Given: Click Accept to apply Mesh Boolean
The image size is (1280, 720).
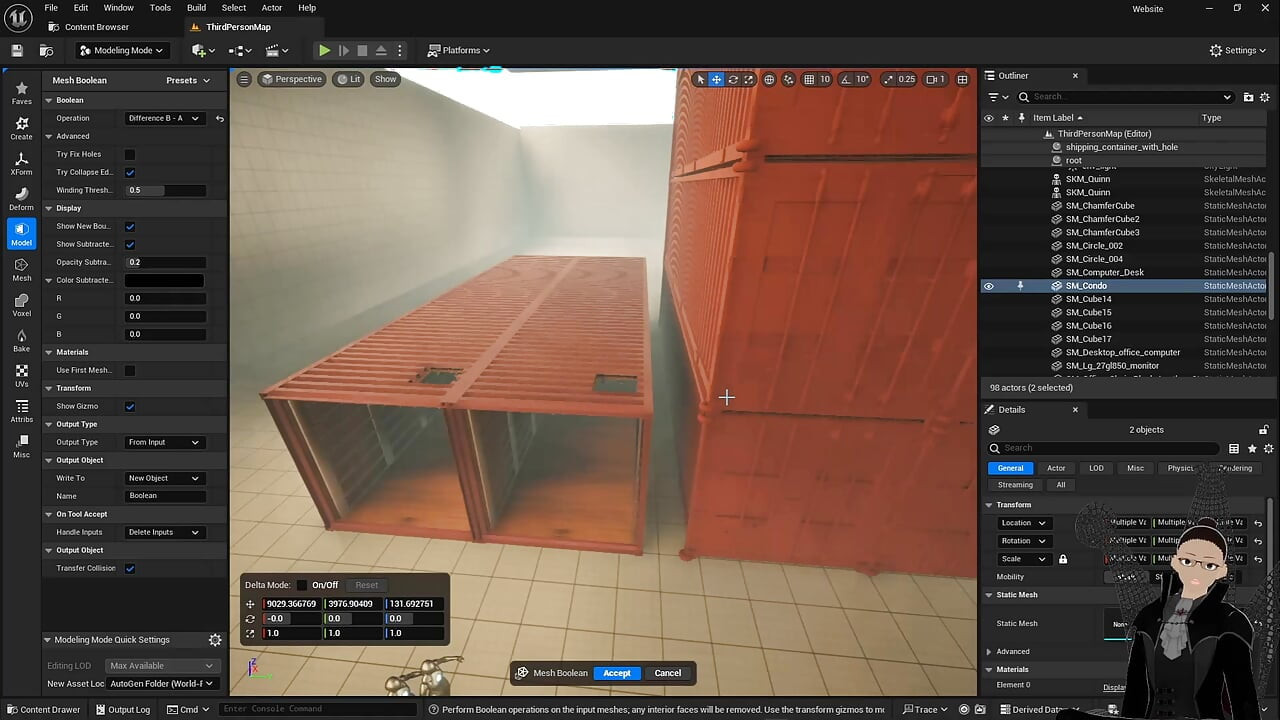Looking at the screenshot, I should click(617, 673).
